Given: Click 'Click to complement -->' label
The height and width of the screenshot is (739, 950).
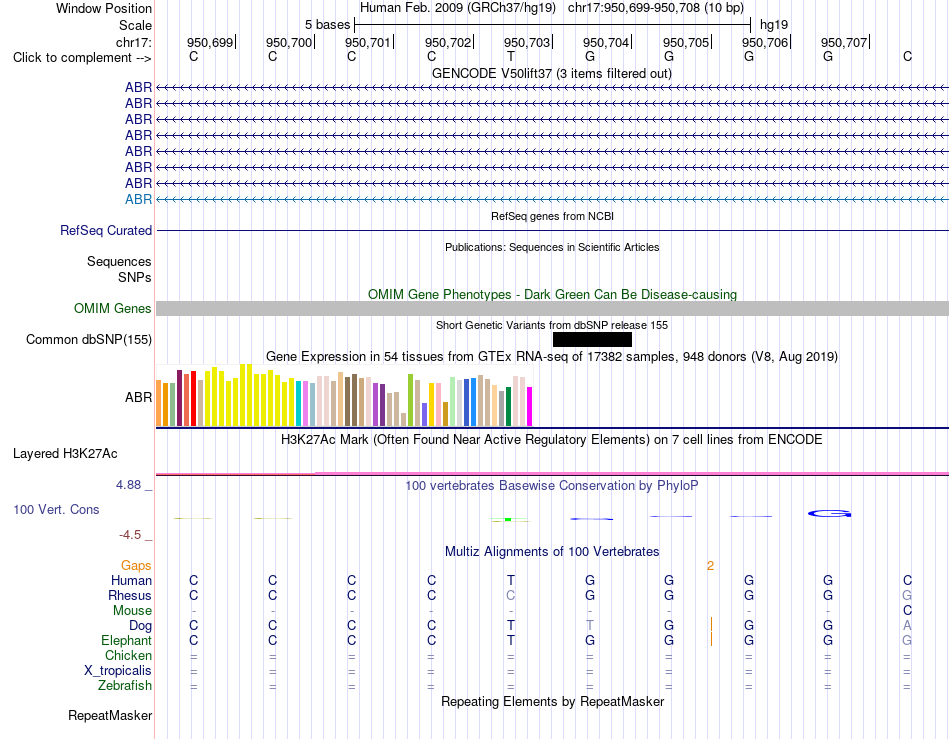Looking at the screenshot, I should point(82,58).
